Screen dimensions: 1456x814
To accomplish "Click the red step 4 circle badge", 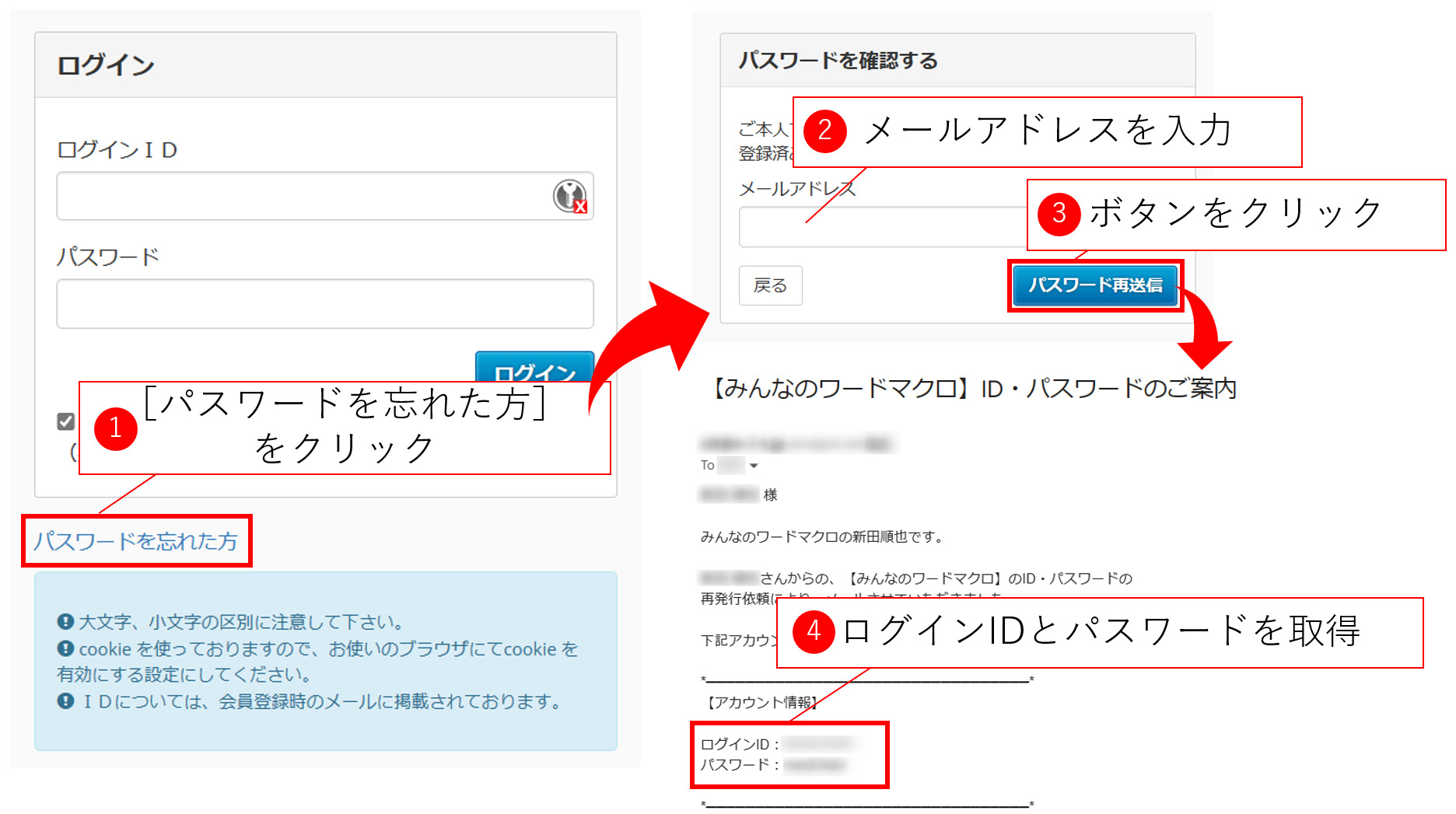I will (x=814, y=631).
